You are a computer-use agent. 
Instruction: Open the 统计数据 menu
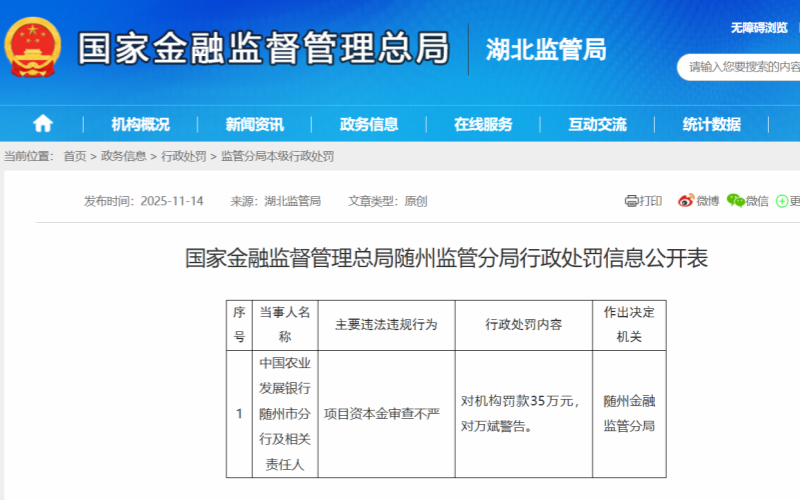(x=712, y=124)
